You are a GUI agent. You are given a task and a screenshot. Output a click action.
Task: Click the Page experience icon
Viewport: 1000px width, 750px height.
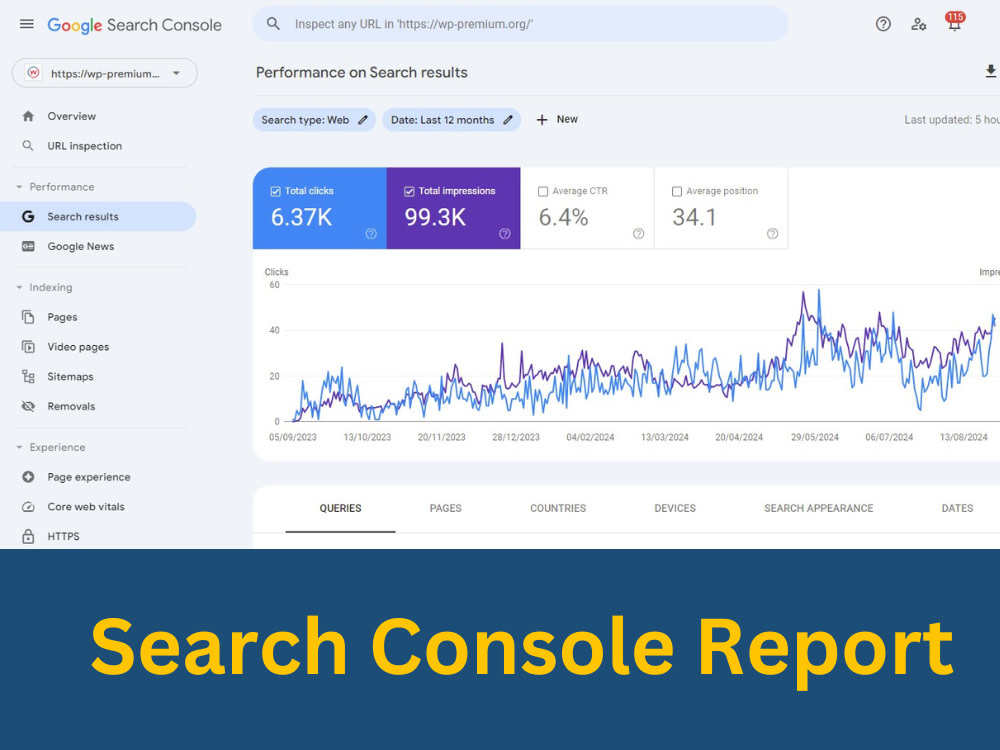pos(28,477)
